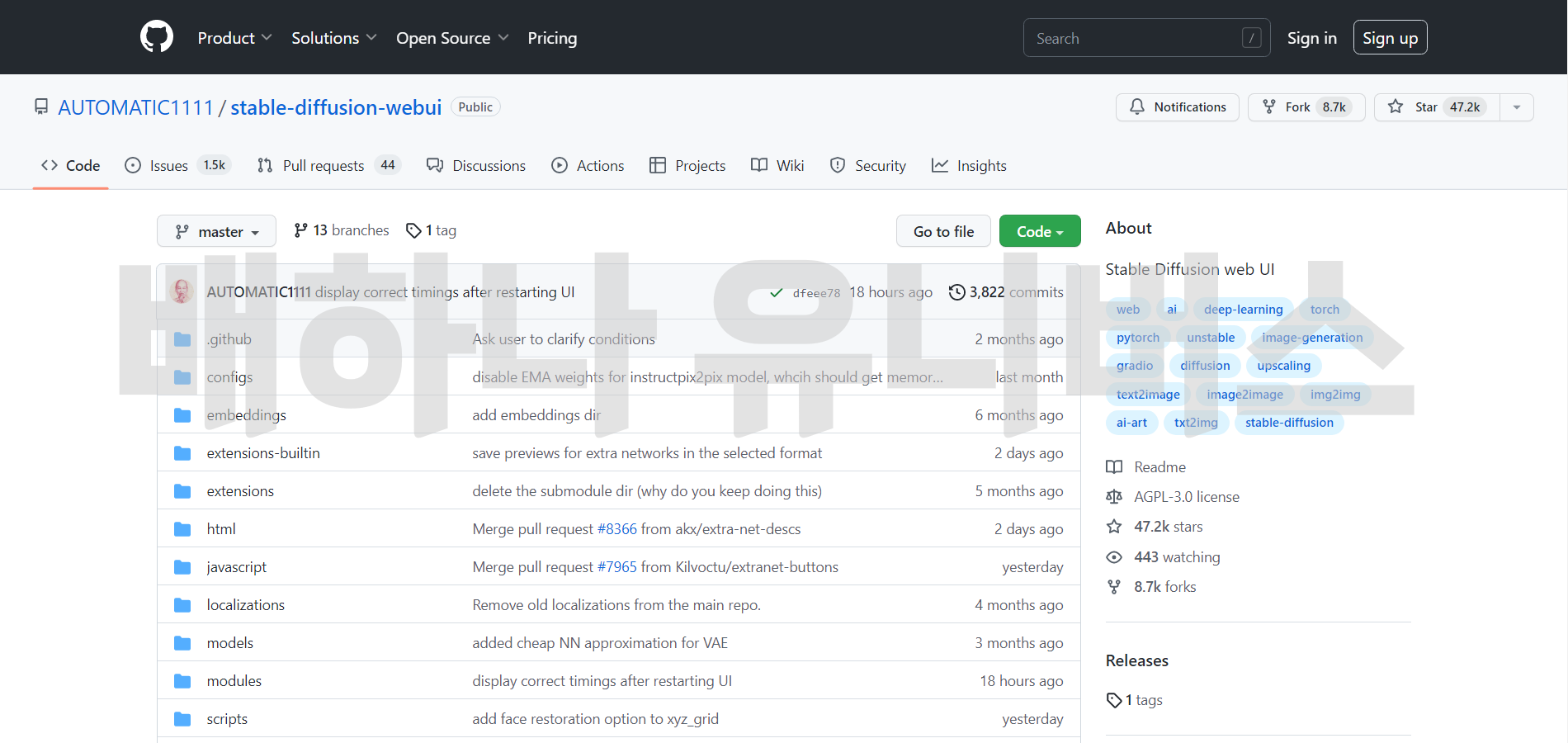Screen dimensions: 1568x743
Task: Open the Releases heading link
Action: pyautogui.click(x=1136, y=660)
